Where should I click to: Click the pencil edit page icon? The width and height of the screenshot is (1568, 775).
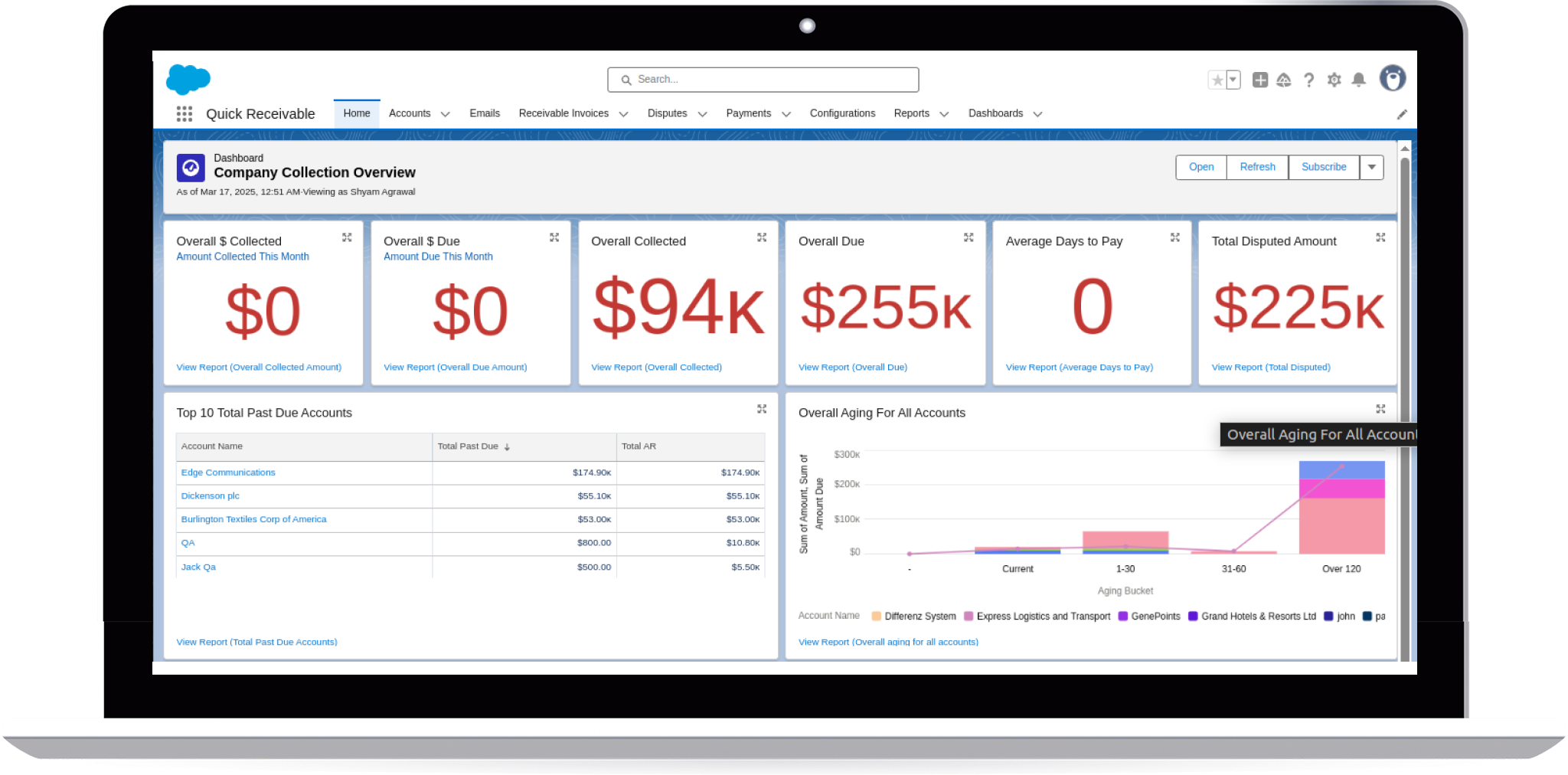point(1403,113)
